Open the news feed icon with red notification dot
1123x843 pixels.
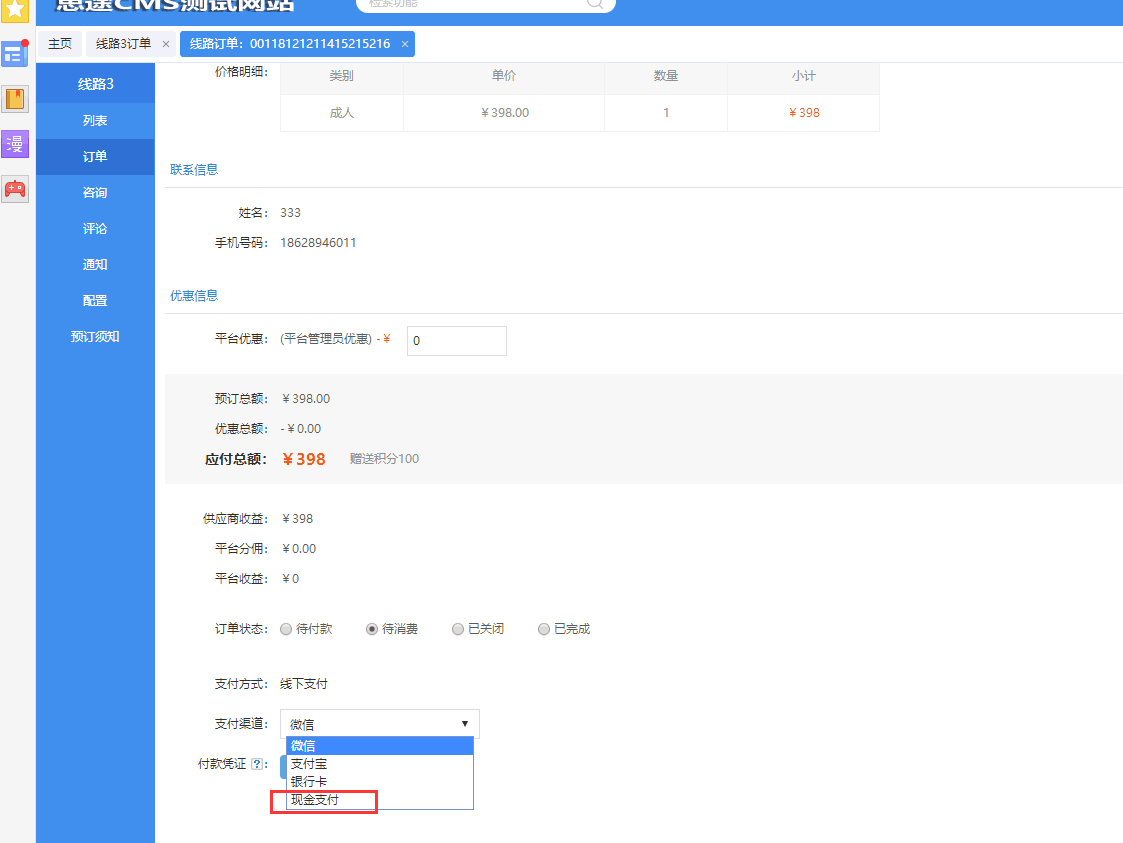coord(14,53)
